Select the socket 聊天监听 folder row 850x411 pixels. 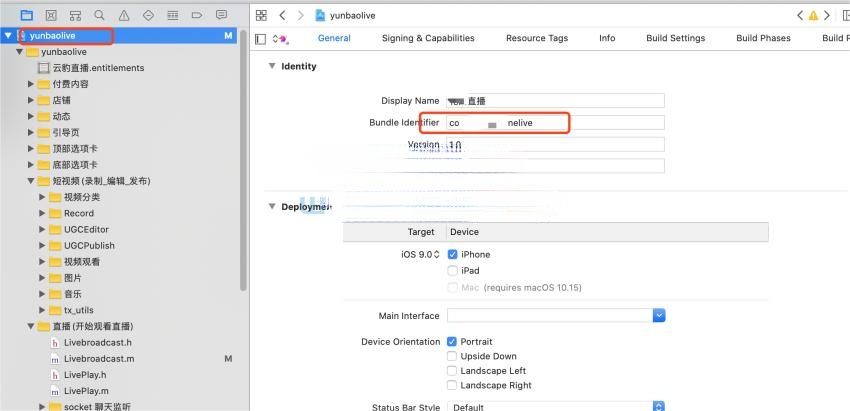click(118, 406)
